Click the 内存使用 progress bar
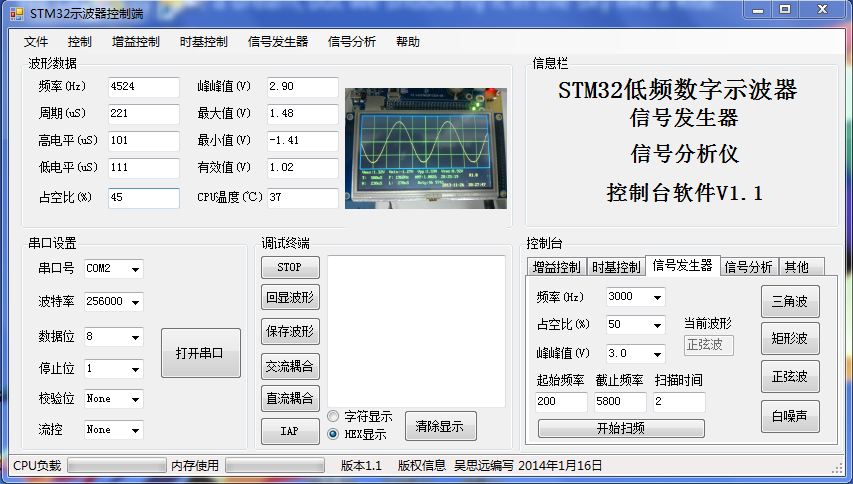853x484 pixels. point(275,466)
